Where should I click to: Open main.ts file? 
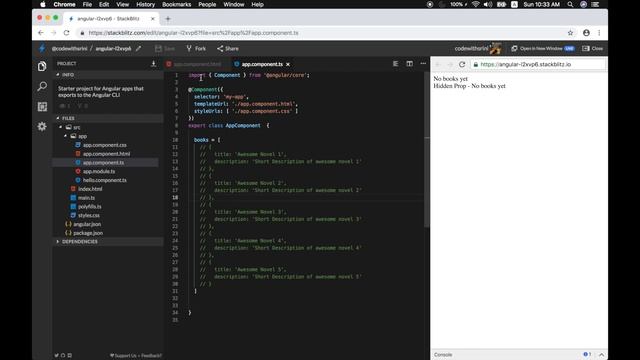coord(86,198)
